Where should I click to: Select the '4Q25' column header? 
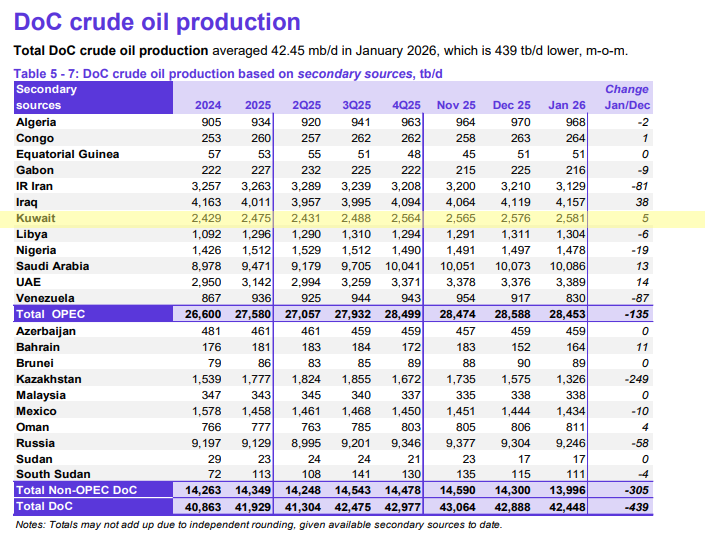point(406,105)
